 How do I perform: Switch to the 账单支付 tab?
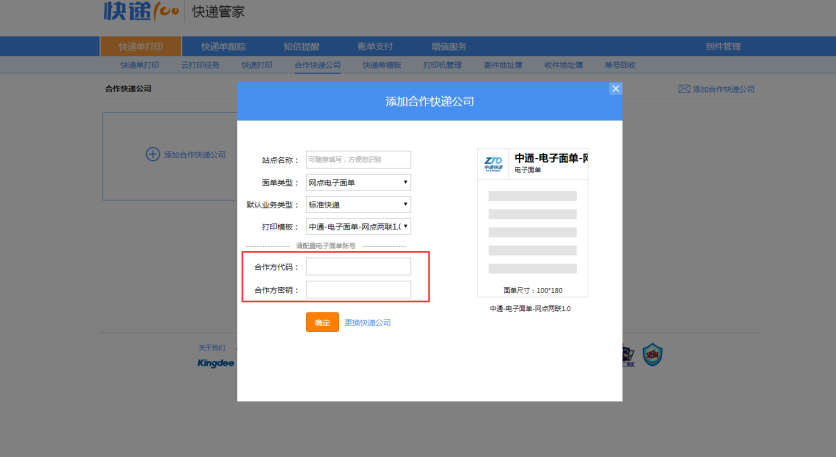tap(375, 46)
